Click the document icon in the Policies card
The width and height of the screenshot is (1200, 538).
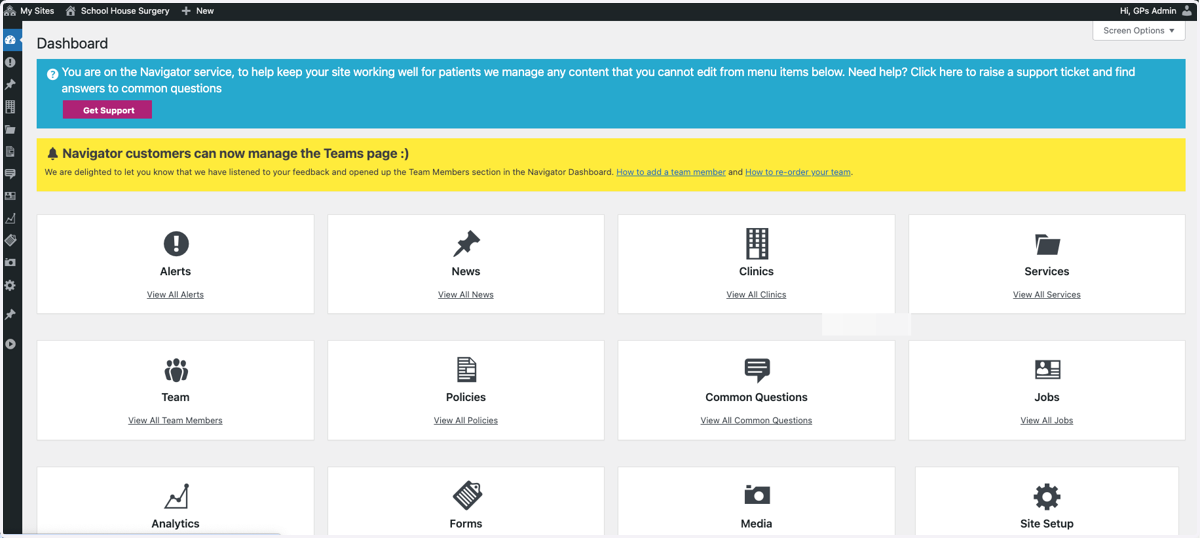click(x=466, y=370)
